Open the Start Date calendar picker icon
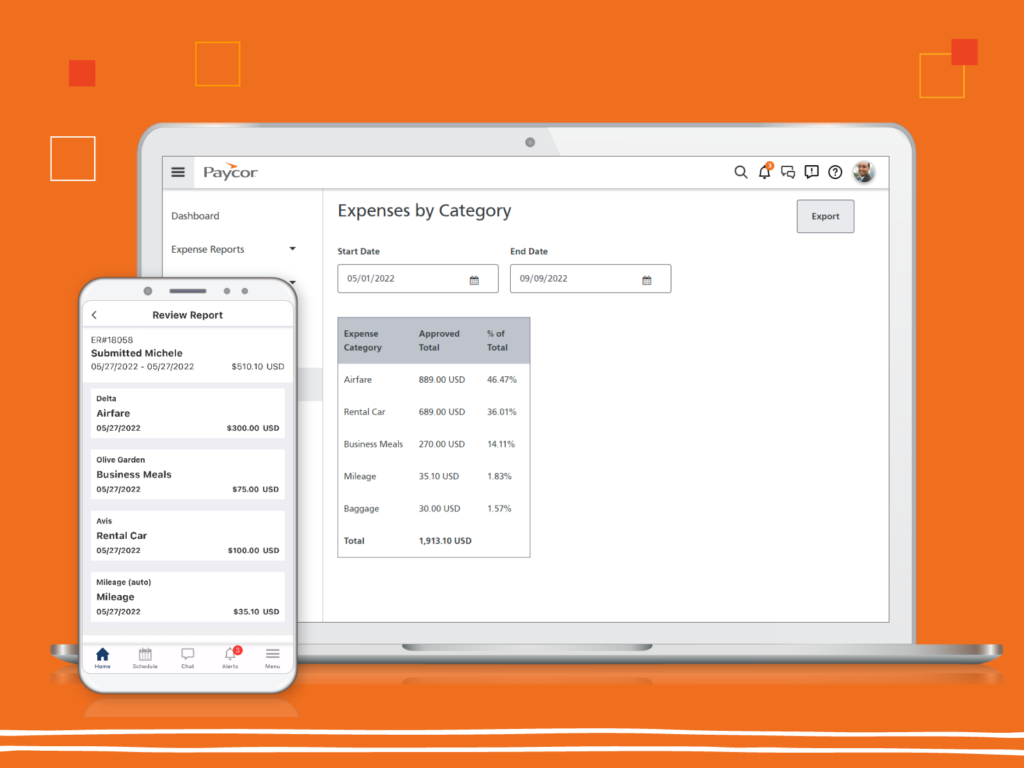1024x768 pixels. 474,280
